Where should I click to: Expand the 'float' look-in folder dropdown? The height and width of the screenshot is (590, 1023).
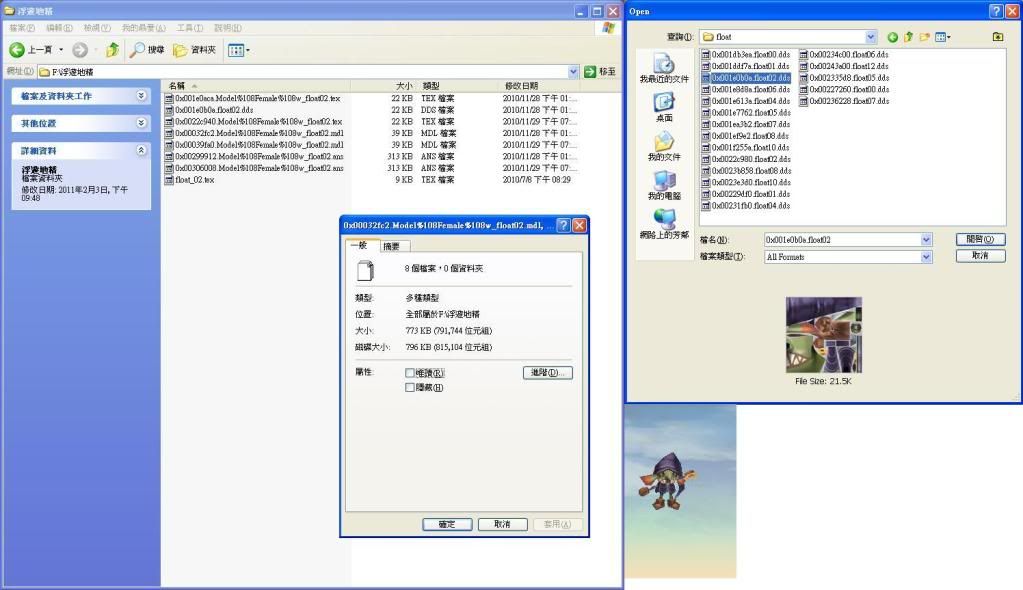[x=870, y=37]
